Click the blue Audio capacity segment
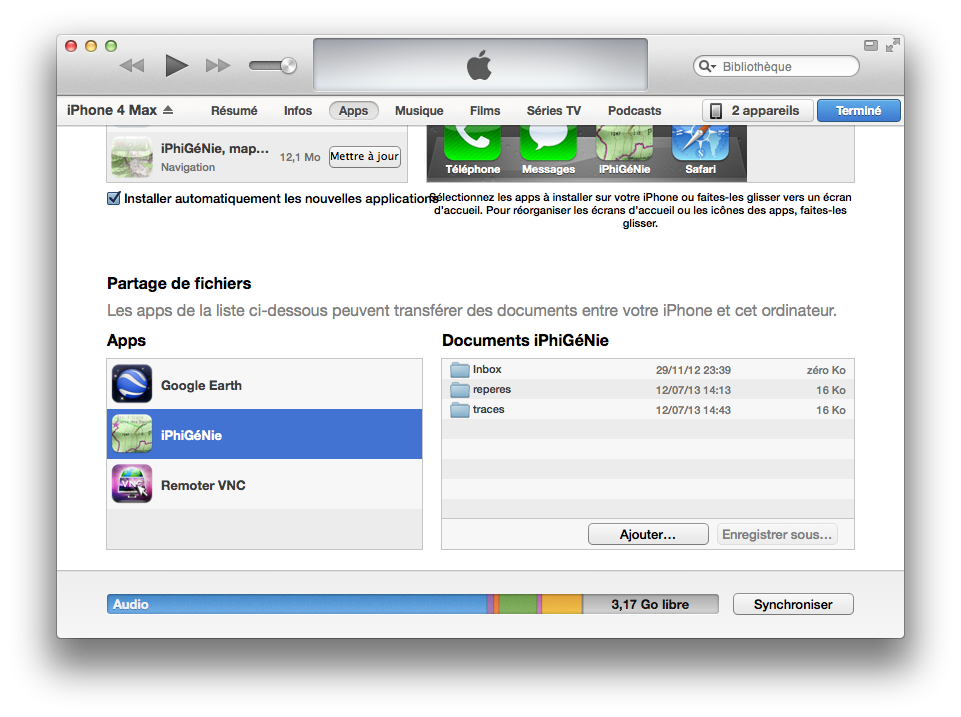The image size is (961, 717). pyautogui.click(x=297, y=604)
